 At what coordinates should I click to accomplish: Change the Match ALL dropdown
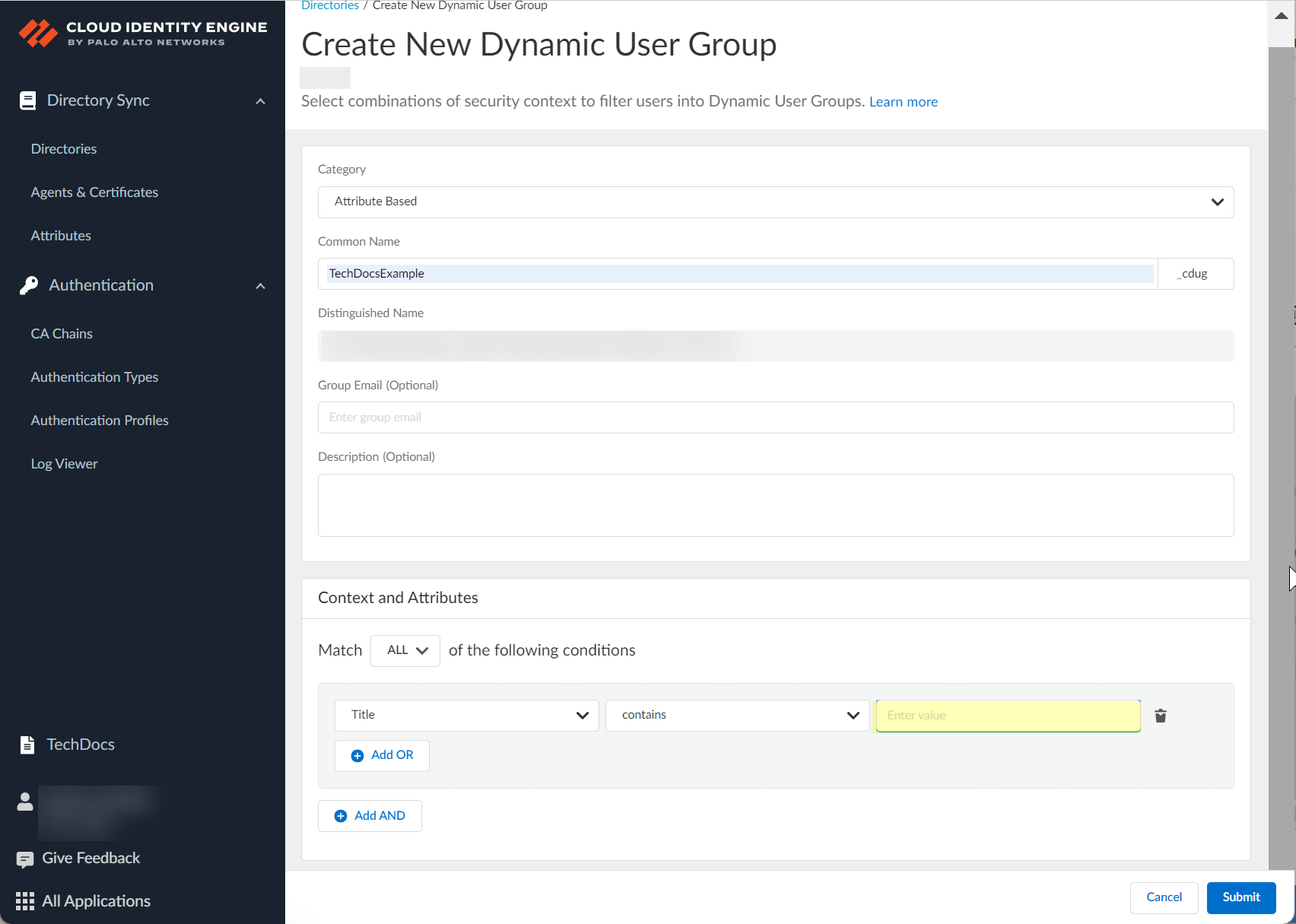(x=405, y=651)
